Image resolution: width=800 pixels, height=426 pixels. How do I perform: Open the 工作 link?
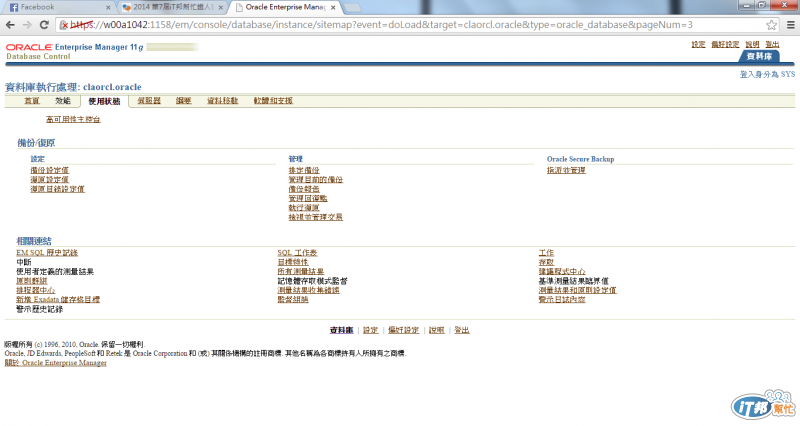click(546, 253)
